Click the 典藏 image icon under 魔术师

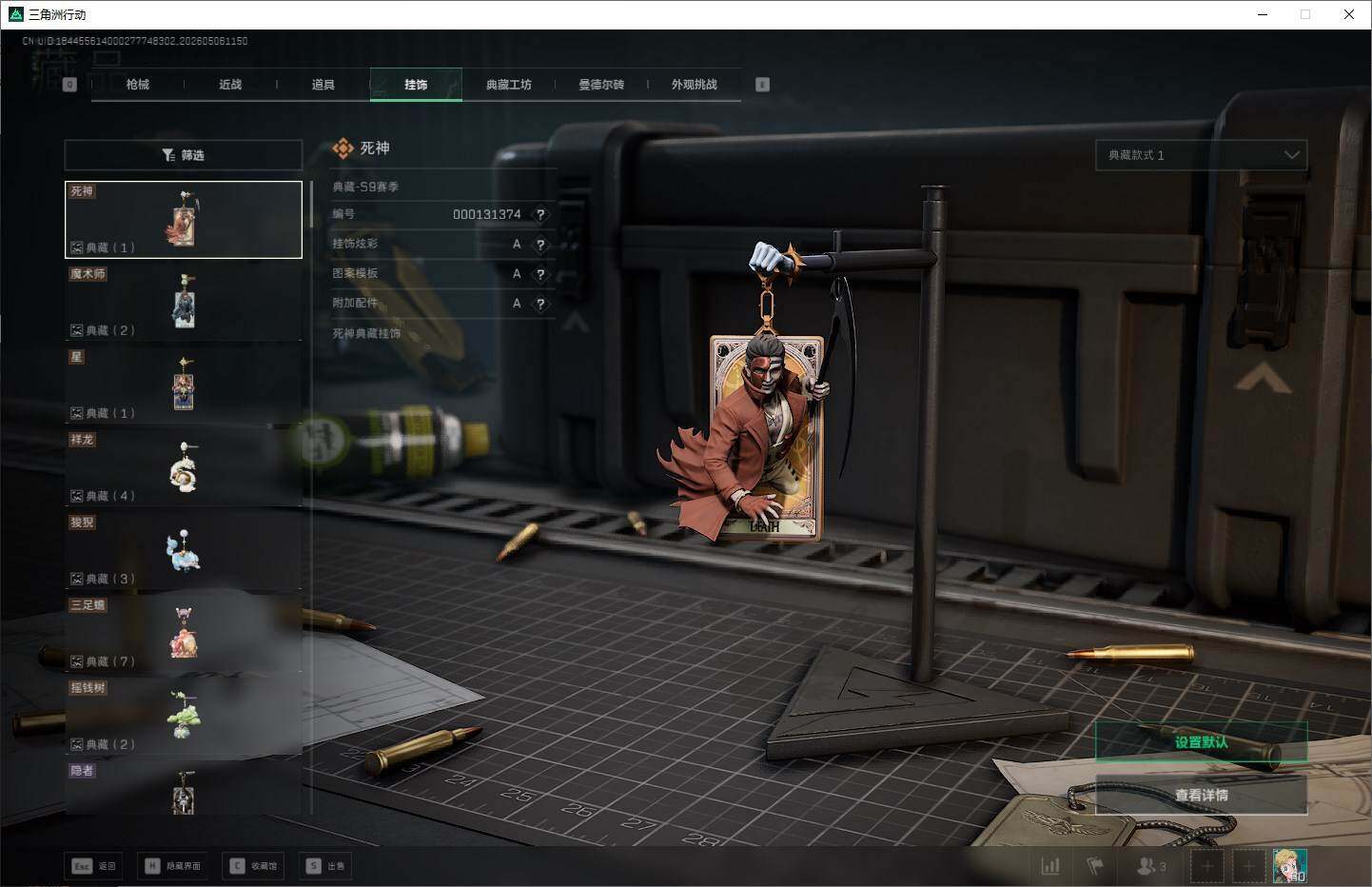tap(77, 331)
